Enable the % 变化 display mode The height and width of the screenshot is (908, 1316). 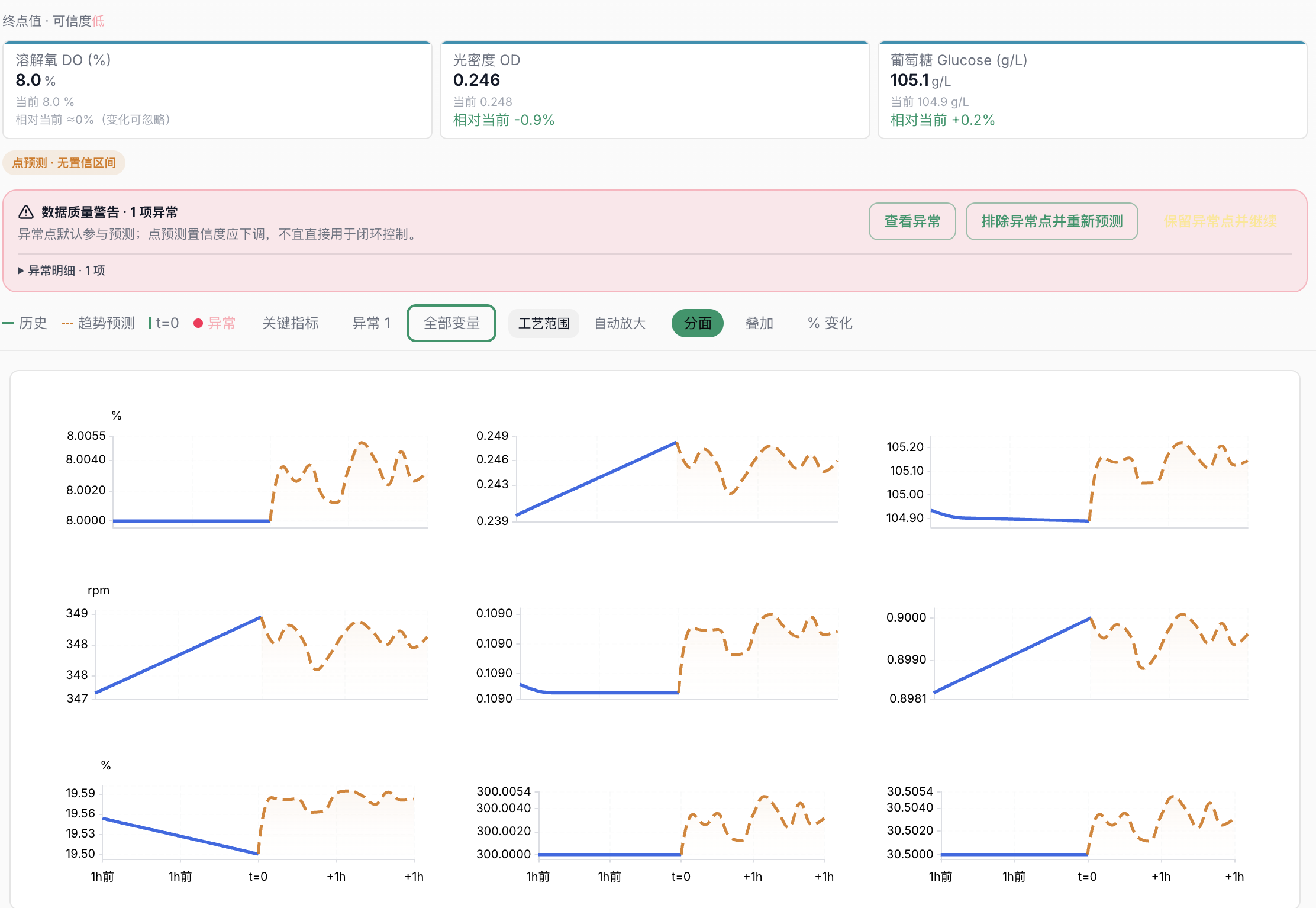[x=830, y=323]
